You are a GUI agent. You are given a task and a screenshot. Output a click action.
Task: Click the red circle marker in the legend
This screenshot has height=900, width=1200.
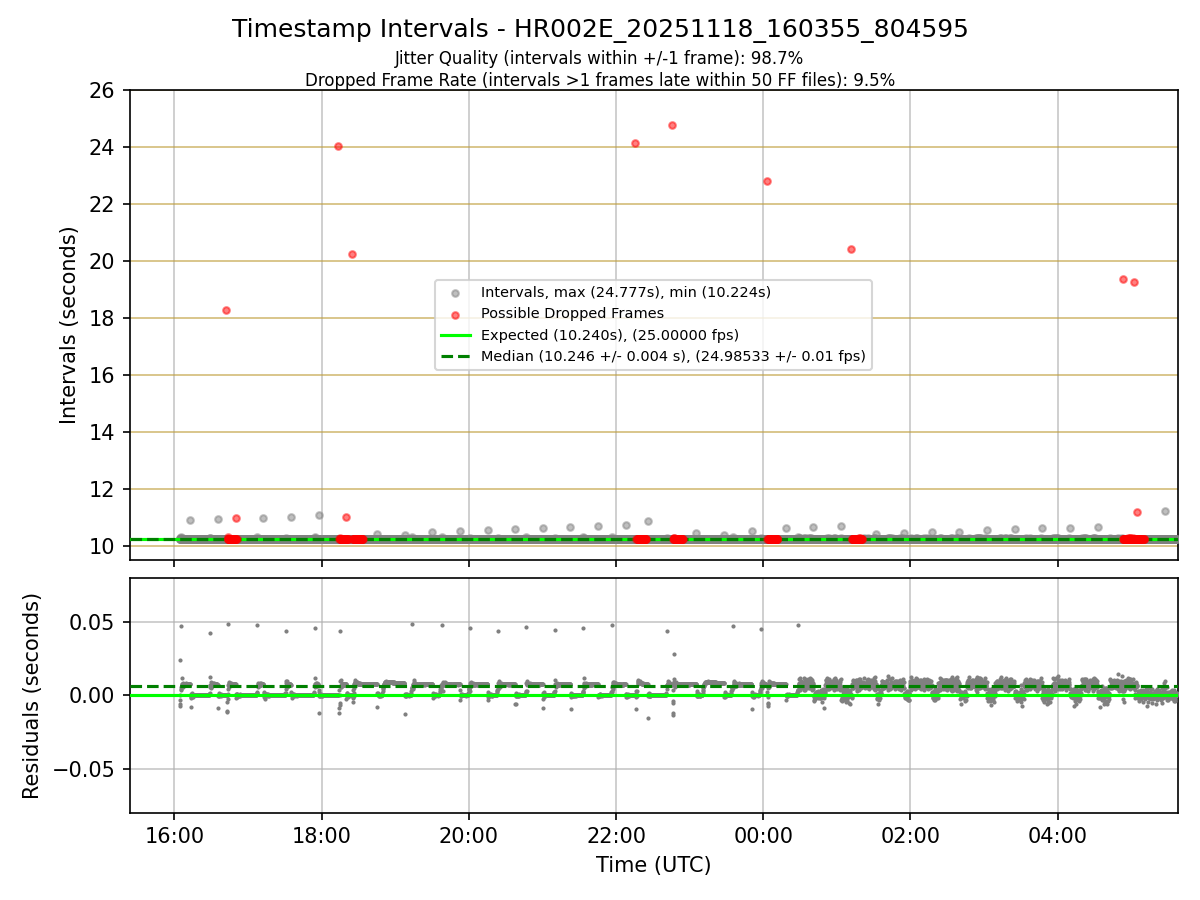click(x=456, y=314)
